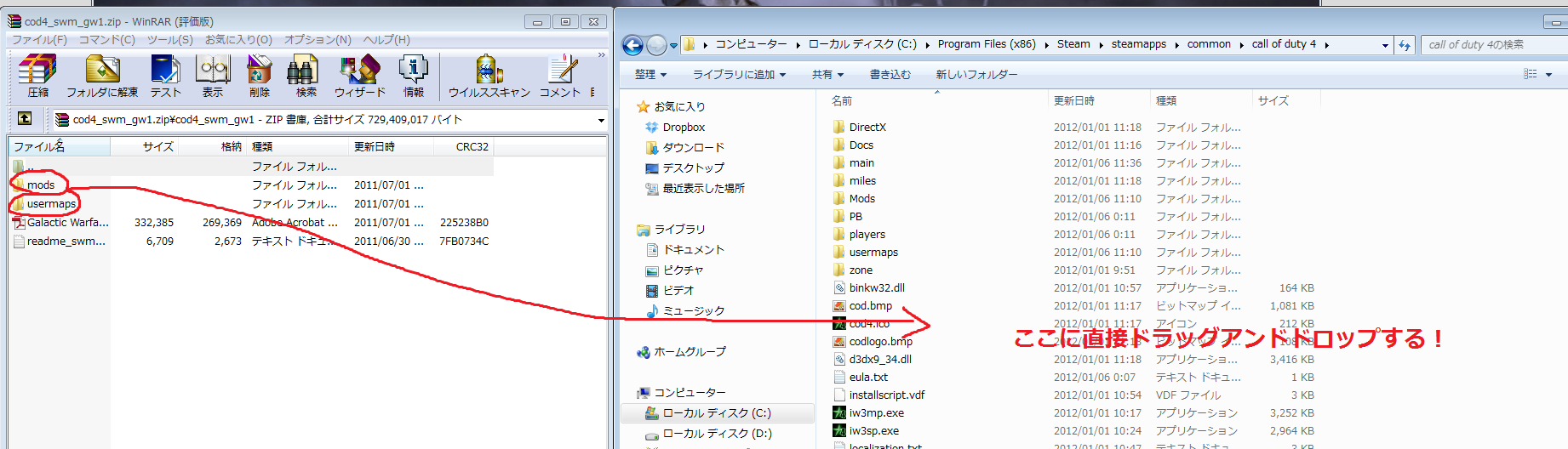The image size is (1568, 449).
Task: Open the ファイル(F) menu in WinRAR
Action: tap(39, 40)
